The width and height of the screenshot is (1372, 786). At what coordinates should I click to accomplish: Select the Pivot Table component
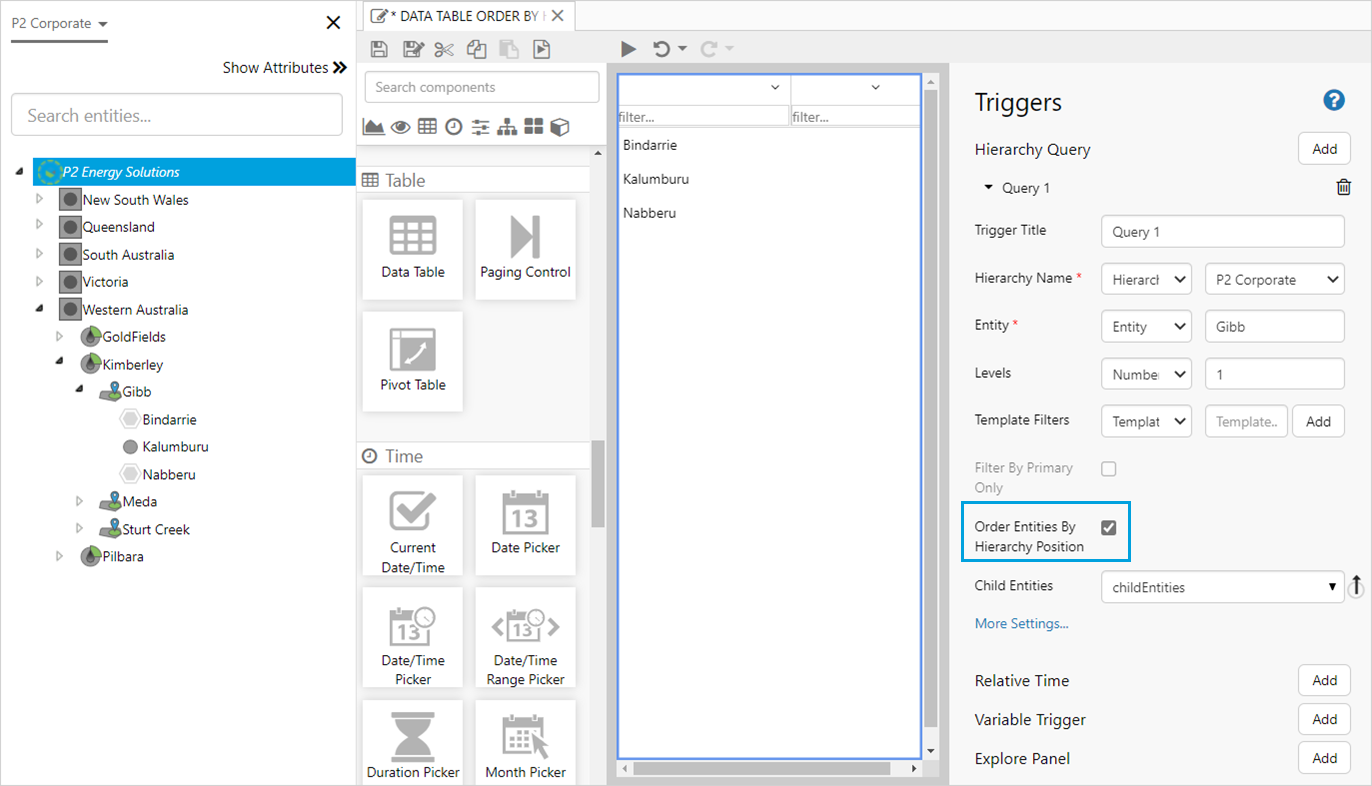[x=413, y=360]
